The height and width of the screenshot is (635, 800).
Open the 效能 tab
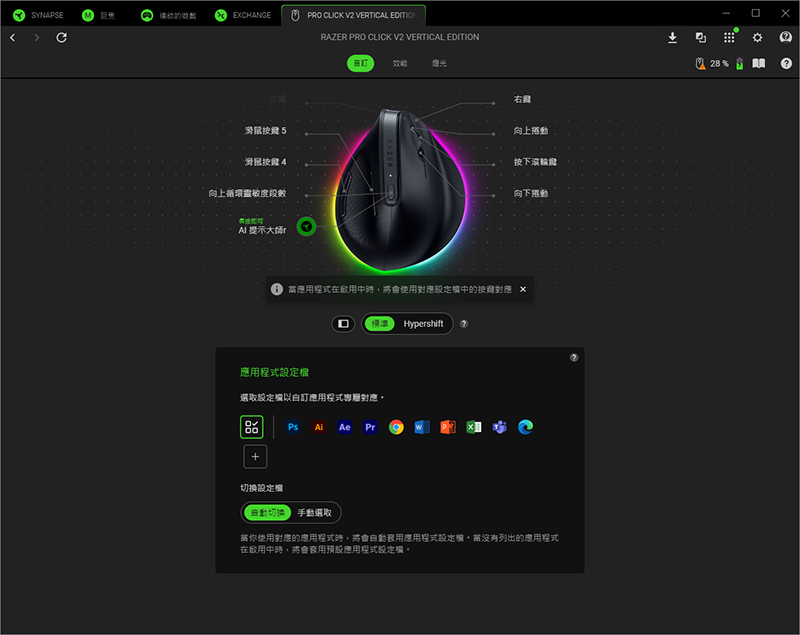coord(400,63)
